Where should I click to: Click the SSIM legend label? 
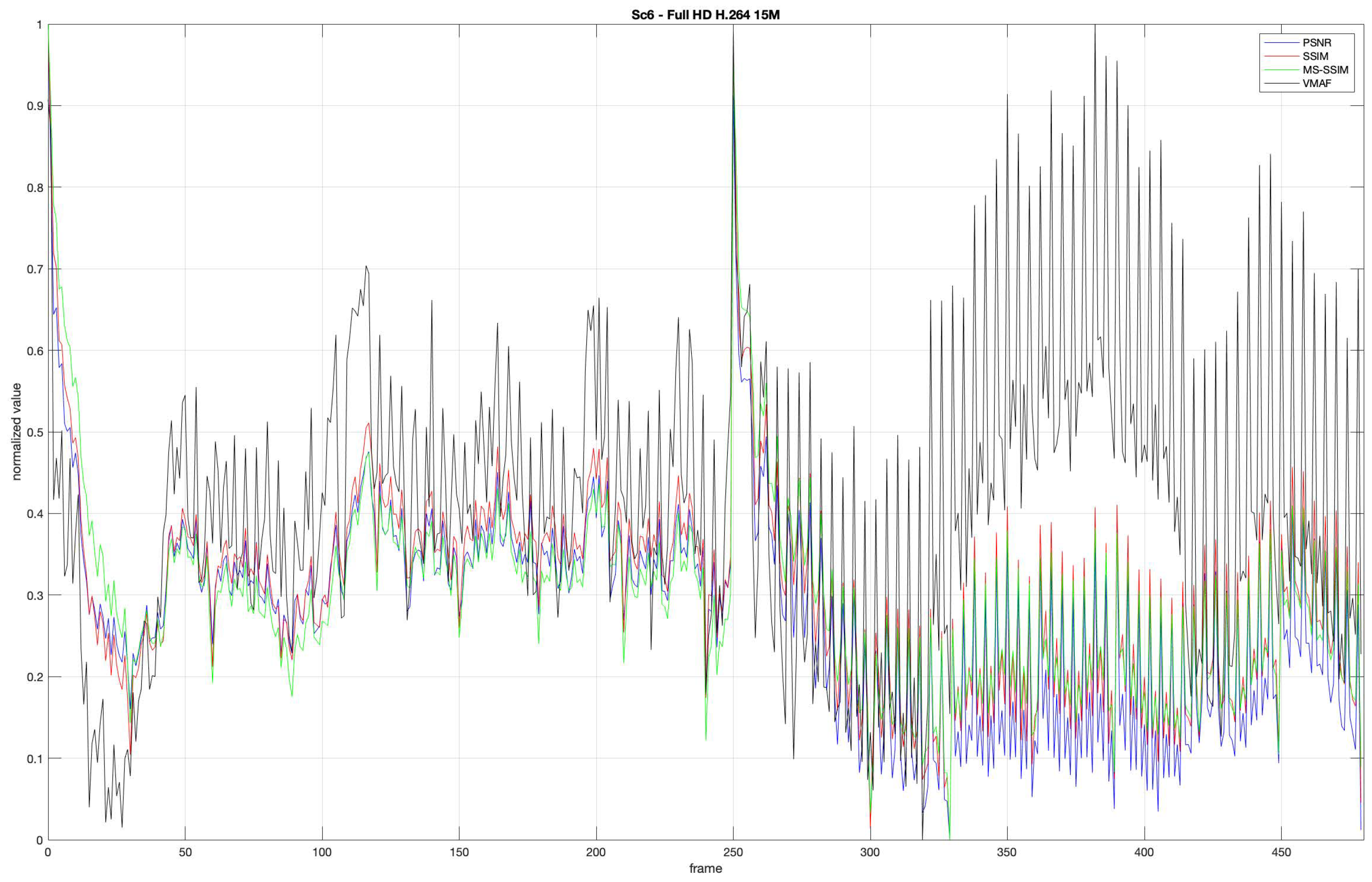1315,56
